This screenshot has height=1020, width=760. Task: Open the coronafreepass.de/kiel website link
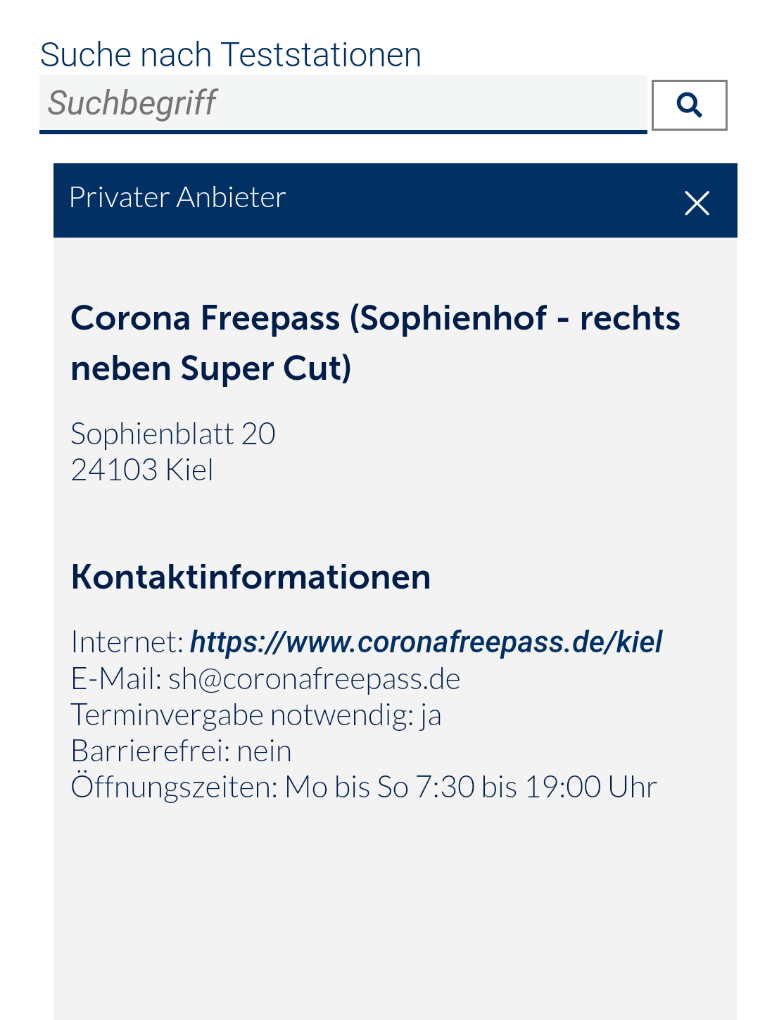(x=426, y=642)
